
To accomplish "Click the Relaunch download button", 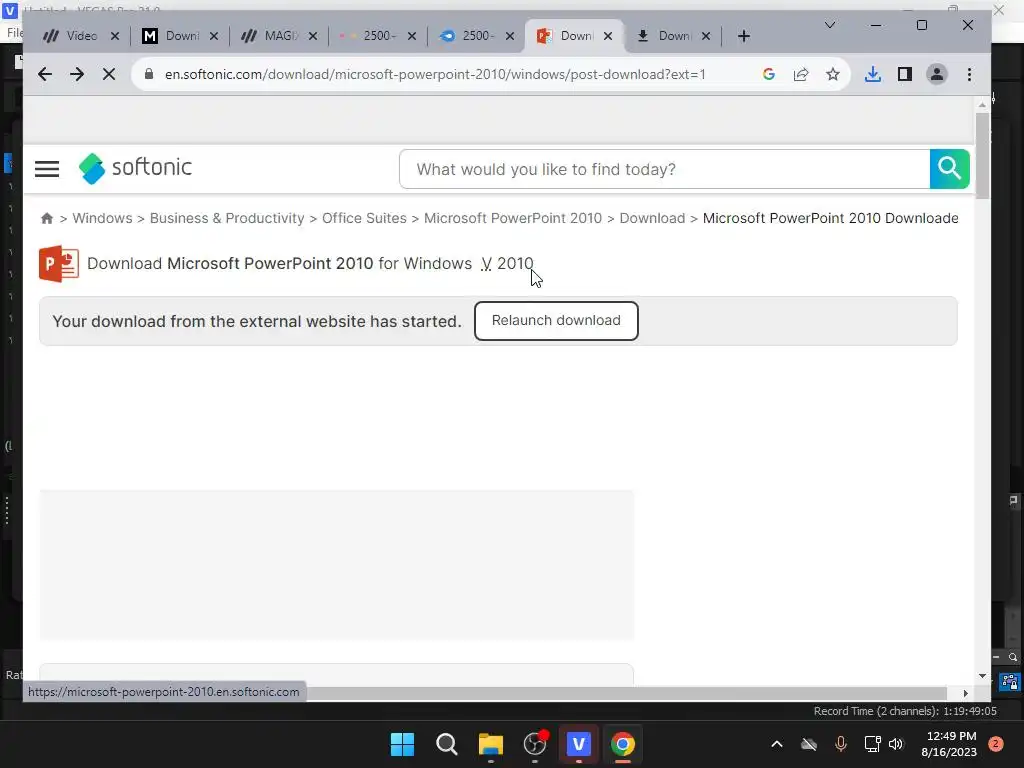I will (x=556, y=321).
